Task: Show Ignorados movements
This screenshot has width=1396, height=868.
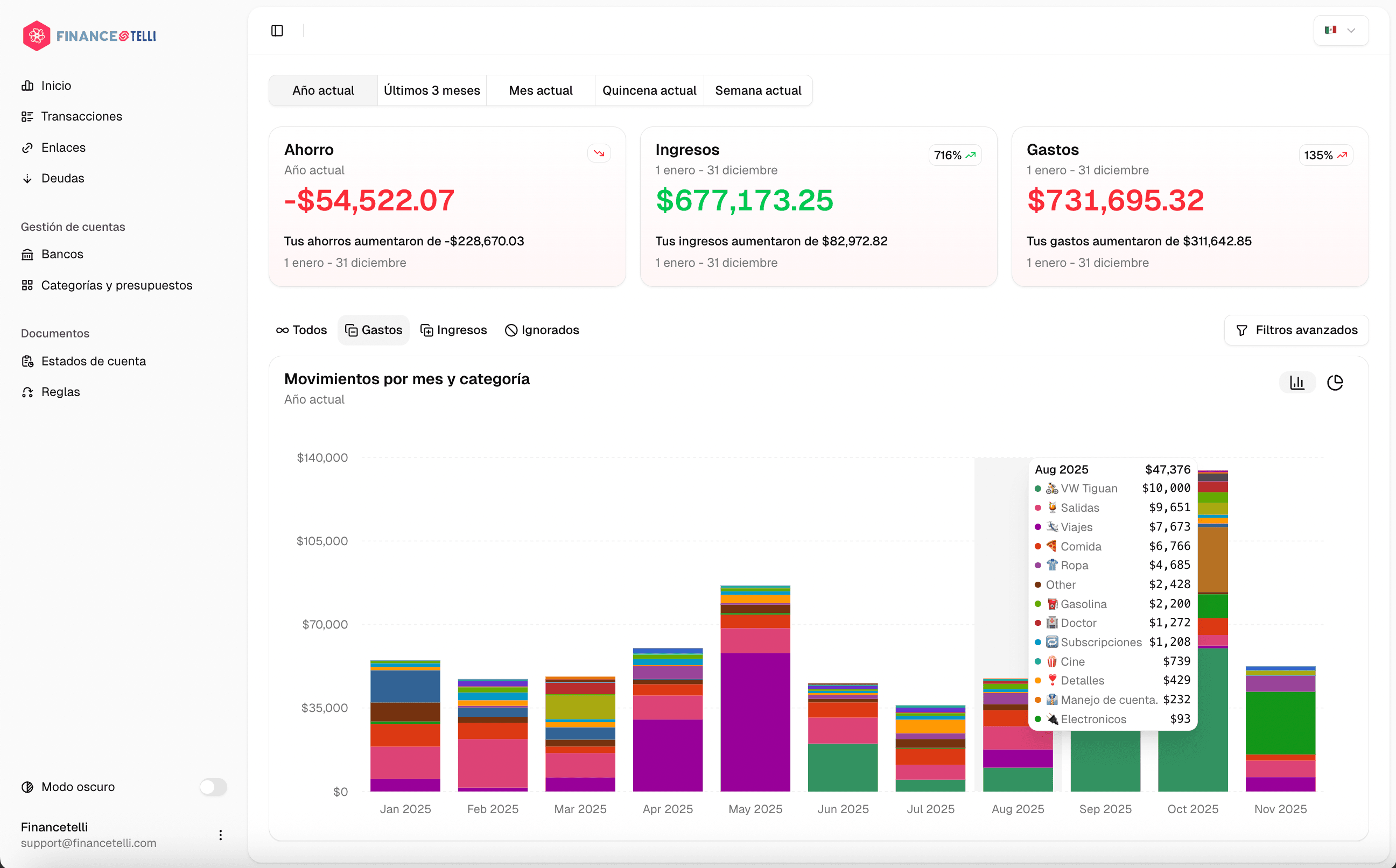Action: click(542, 330)
